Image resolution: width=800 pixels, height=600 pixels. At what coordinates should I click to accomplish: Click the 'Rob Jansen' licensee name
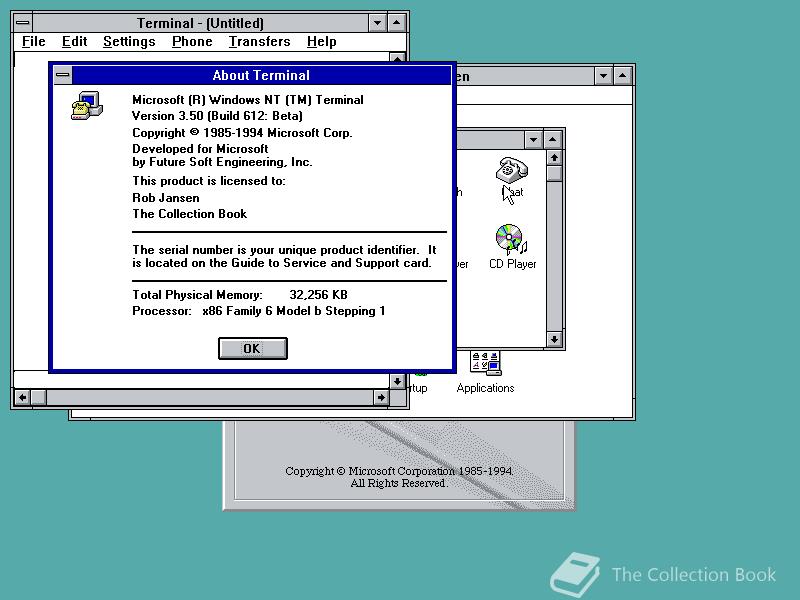166,198
